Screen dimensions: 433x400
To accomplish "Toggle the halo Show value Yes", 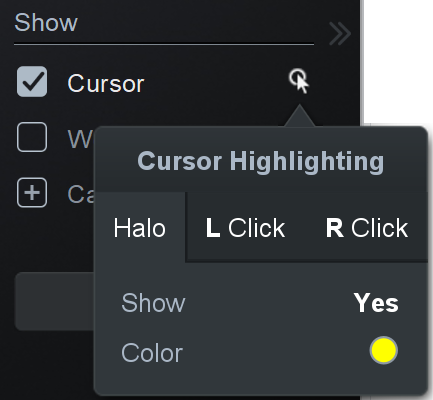I will point(376,303).
